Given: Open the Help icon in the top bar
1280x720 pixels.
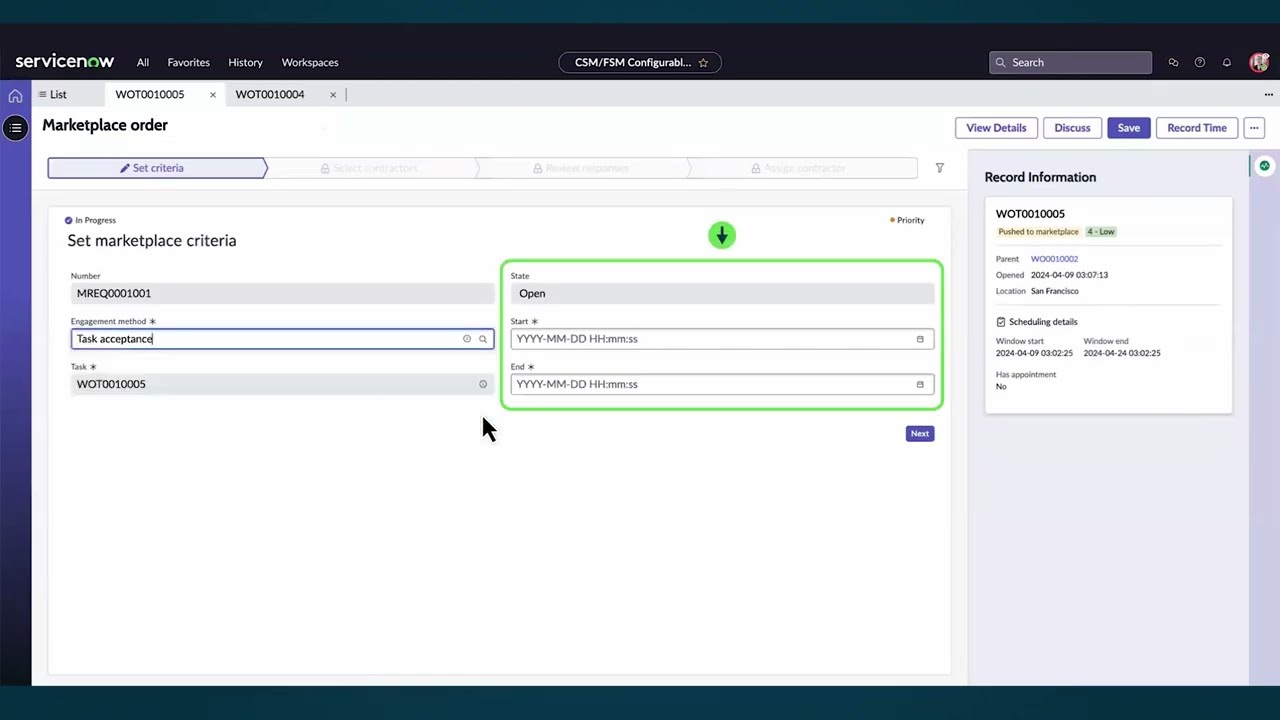Looking at the screenshot, I should [x=1200, y=62].
